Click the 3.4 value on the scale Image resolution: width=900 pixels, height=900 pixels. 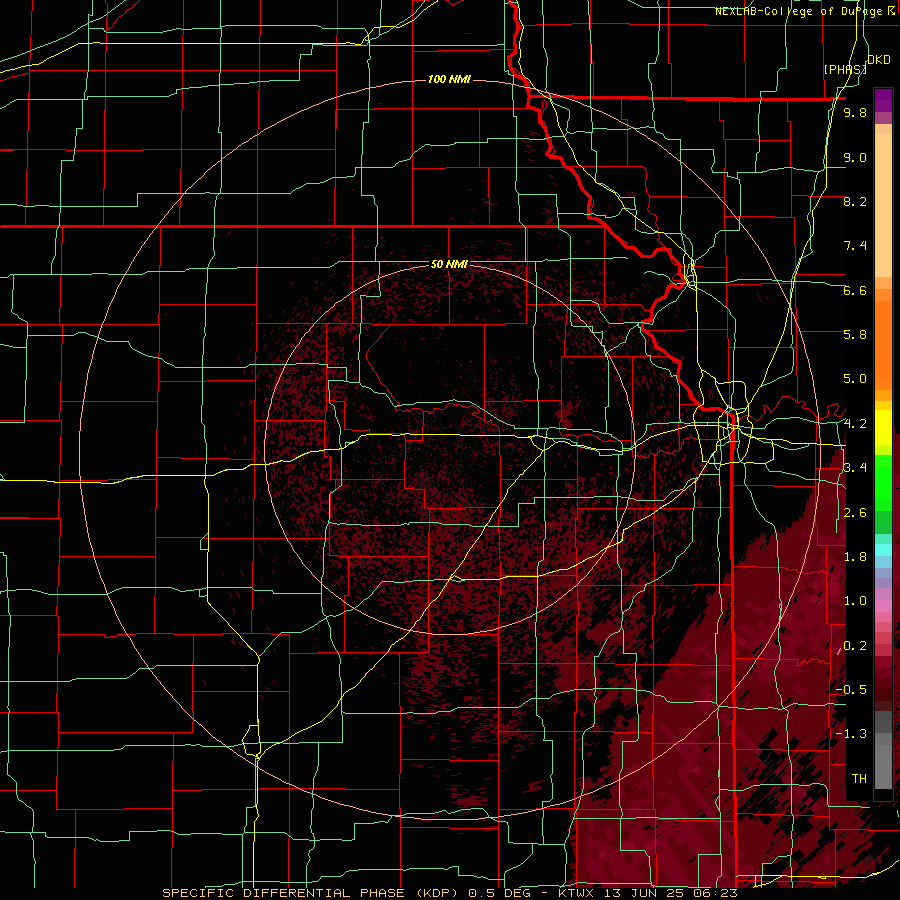pos(855,468)
